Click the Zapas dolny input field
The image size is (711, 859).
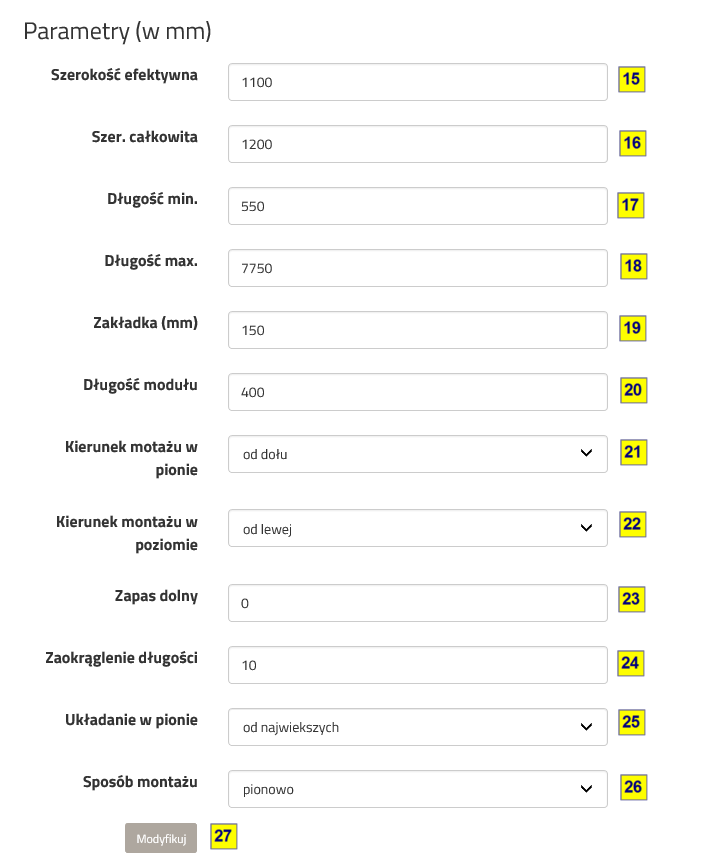417,602
